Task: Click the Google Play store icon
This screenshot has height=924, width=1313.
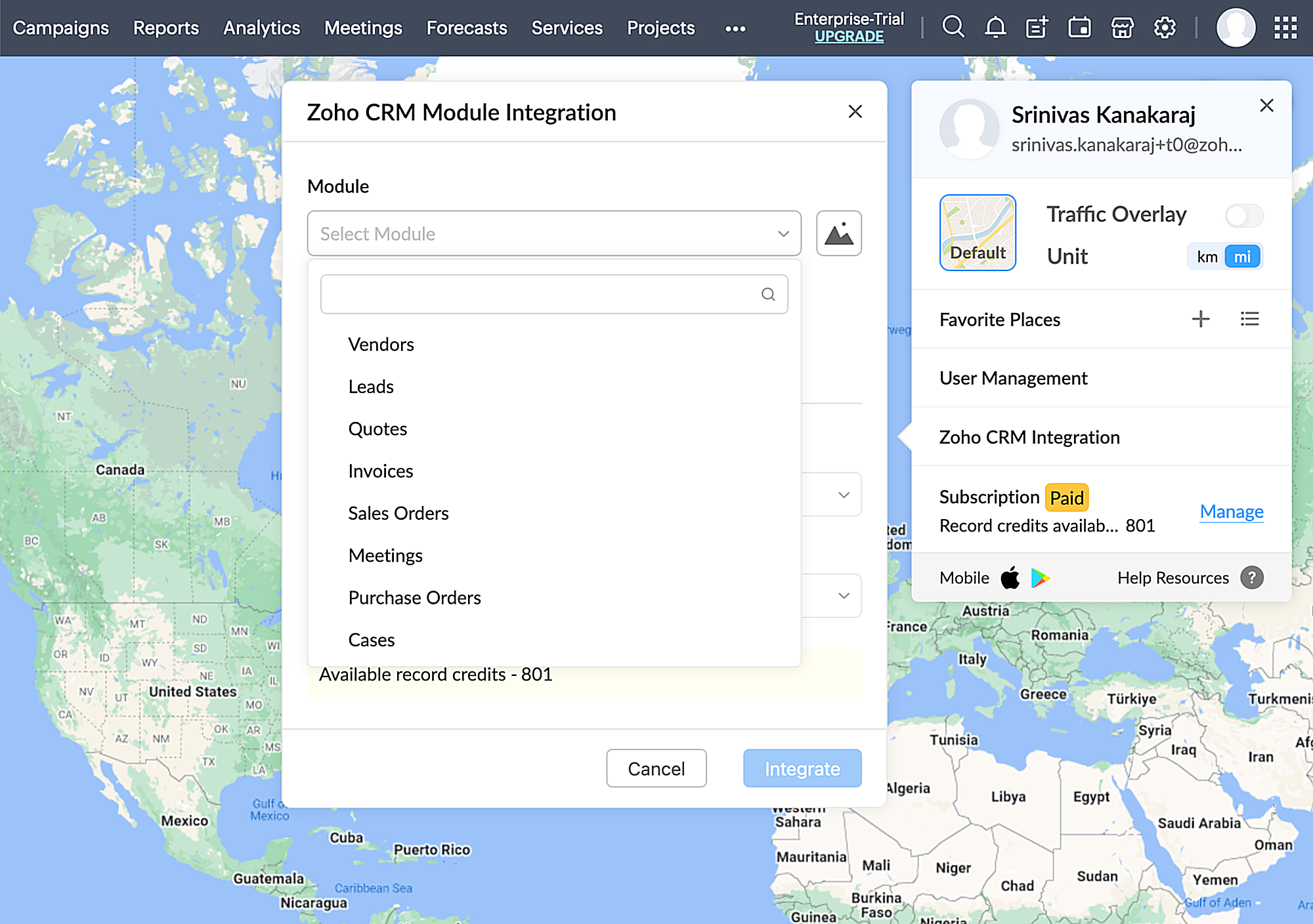Action: coord(1040,578)
